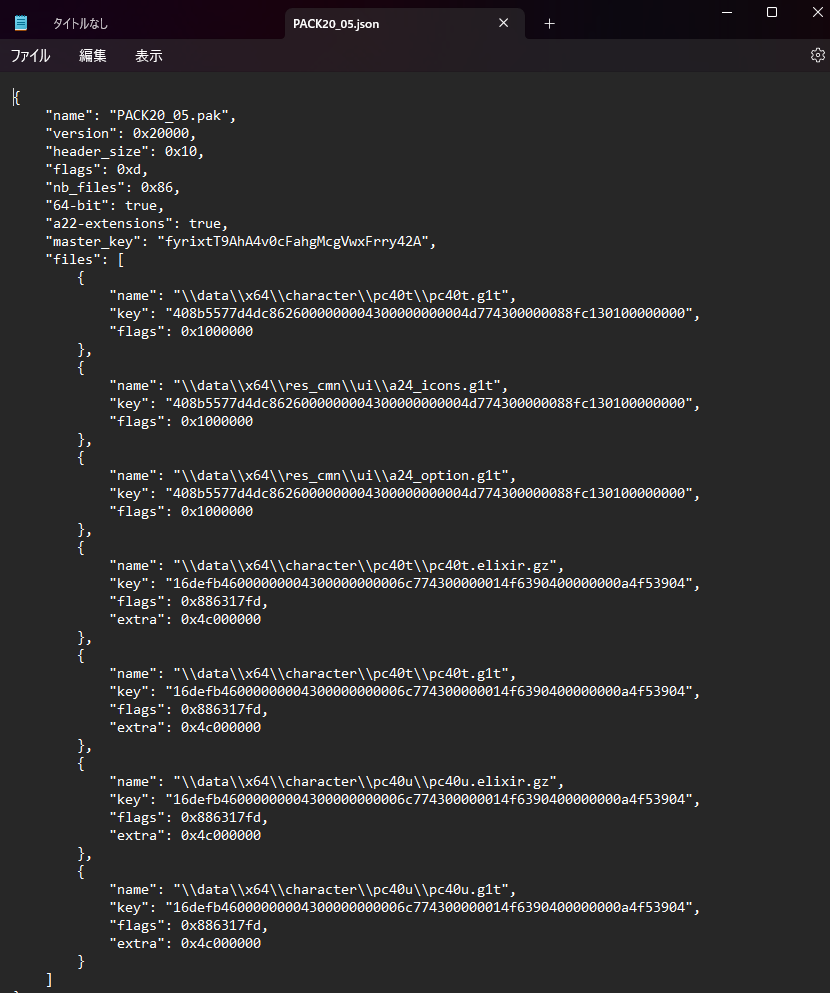Click the pc40u.elixir.gz name line
The width and height of the screenshot is (830, 993).
[336, 781]
